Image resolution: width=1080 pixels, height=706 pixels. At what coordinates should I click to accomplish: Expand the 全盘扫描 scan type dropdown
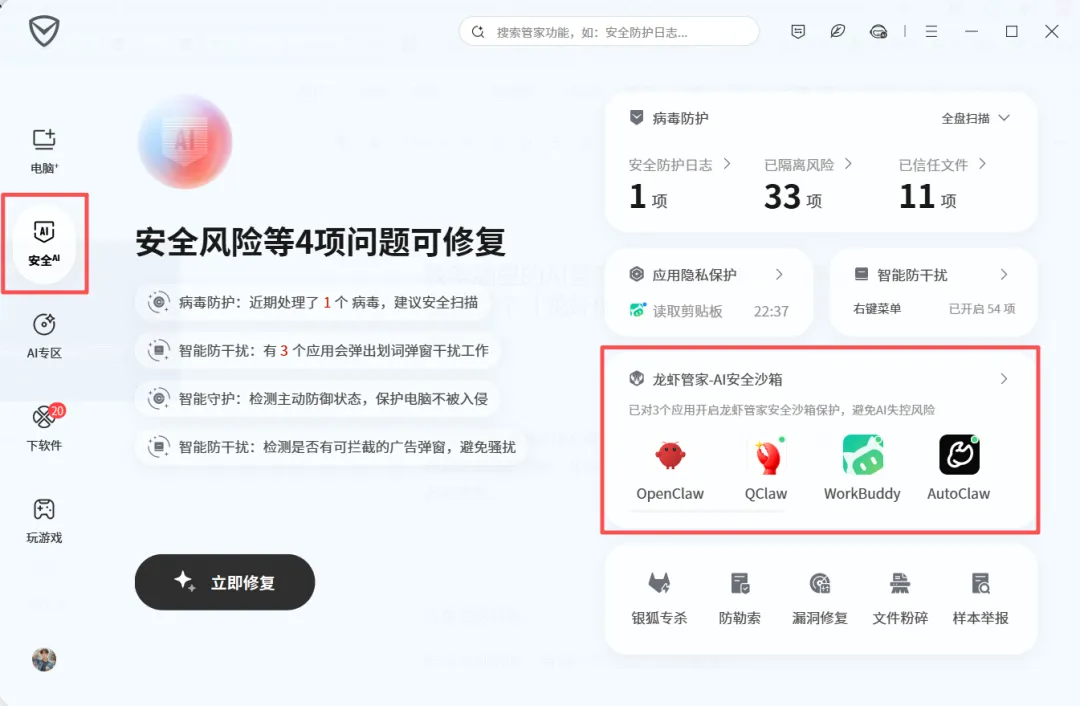(x=975, y=118)
